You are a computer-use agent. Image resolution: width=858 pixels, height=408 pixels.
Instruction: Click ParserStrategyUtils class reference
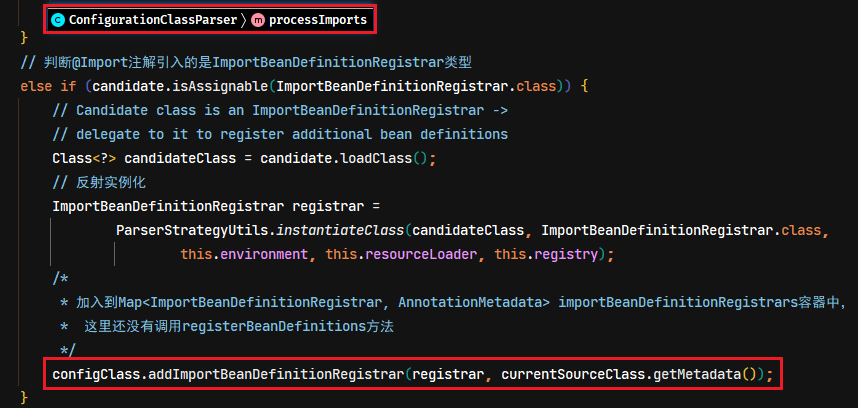(x=193, y=230)
